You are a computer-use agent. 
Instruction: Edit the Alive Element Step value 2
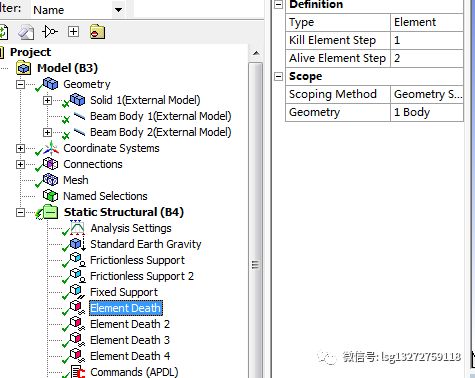tap(427, 58)
